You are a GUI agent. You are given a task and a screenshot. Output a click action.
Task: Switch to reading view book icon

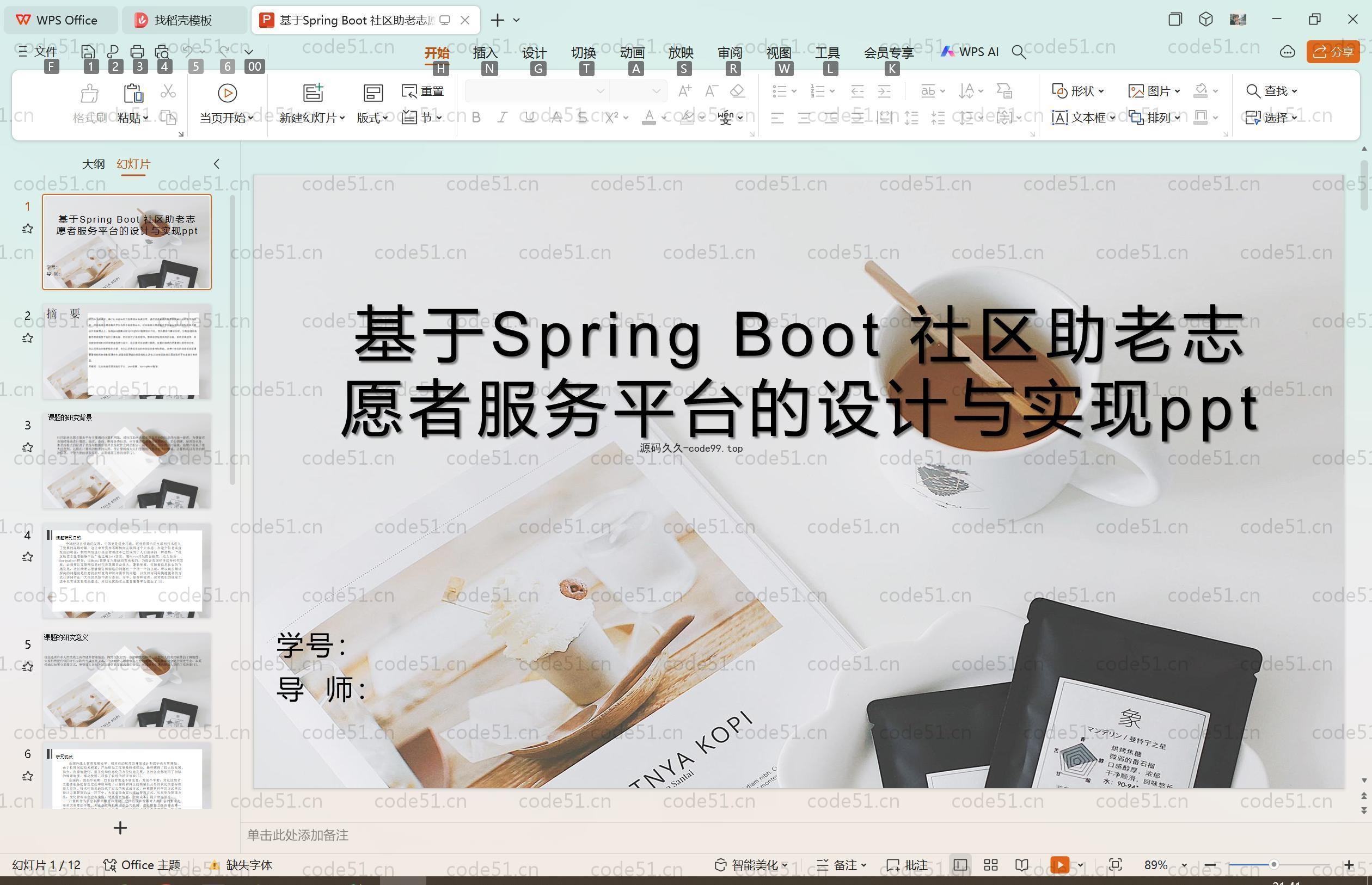(1022, 865)
